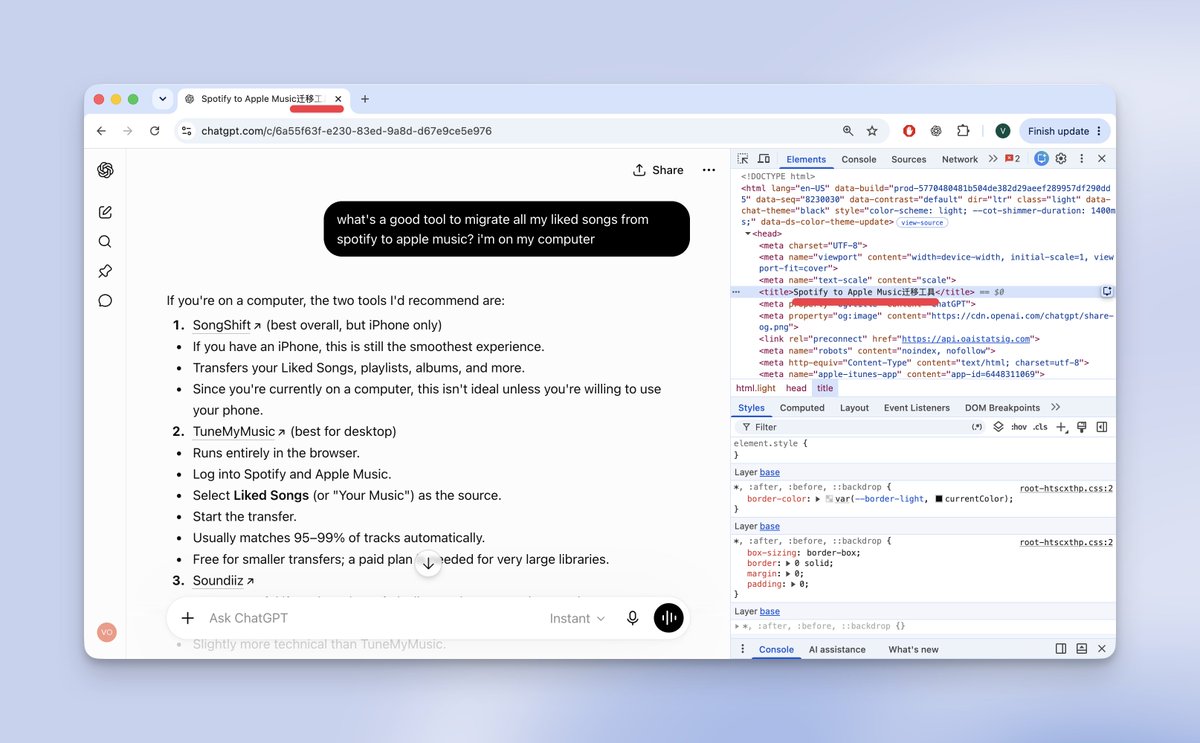Open the tab search chevron dropdown
Image resolution: width=1200 pixels, height=743 pixels.
162,99
